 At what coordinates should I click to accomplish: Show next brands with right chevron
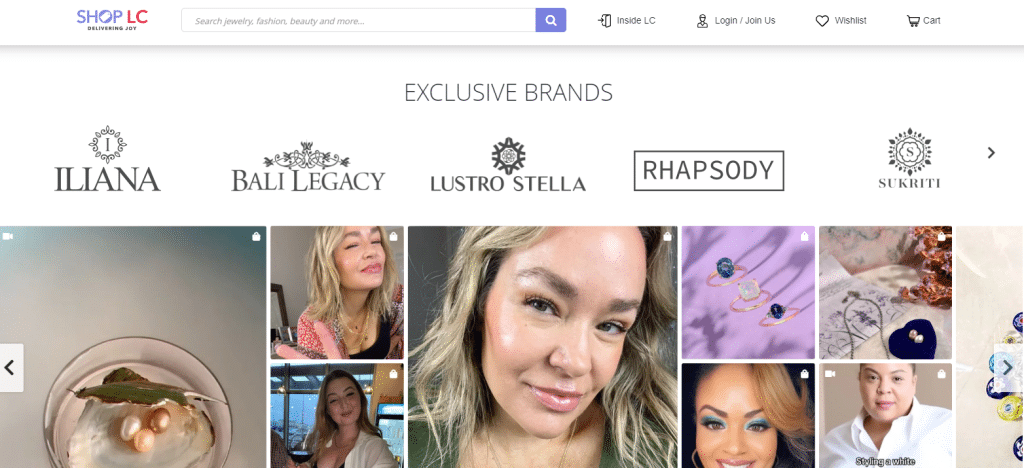point(991,153)
